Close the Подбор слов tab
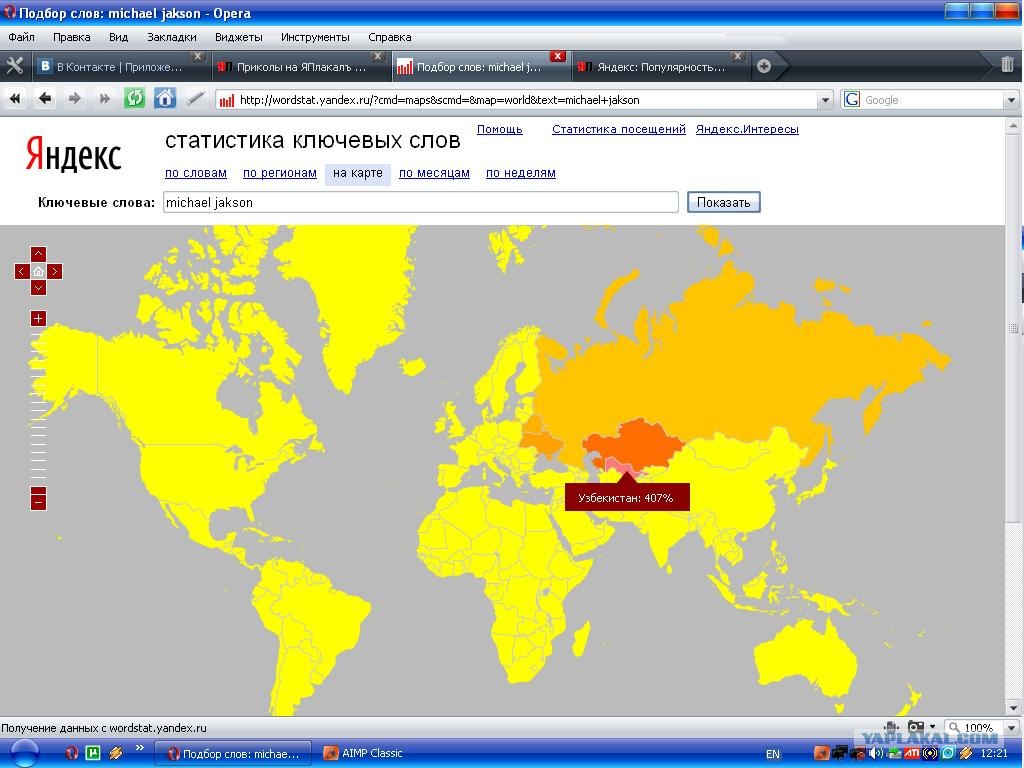The height and width of the screenshot is (768, 1024). pos(557,56)
